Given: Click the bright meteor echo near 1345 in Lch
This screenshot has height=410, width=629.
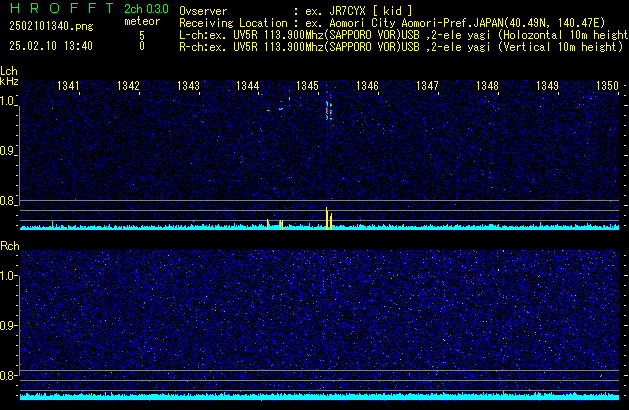Looking at the screenshot, I should point(329,111).
